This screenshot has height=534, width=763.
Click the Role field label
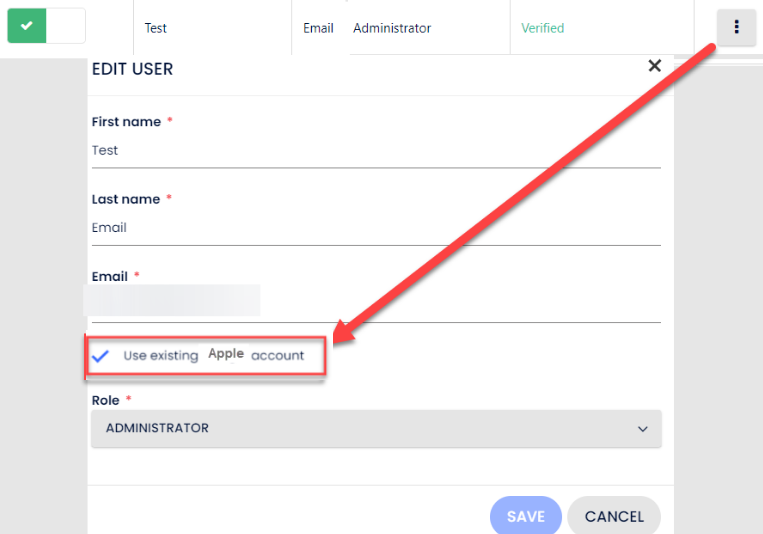coord(105,400)
